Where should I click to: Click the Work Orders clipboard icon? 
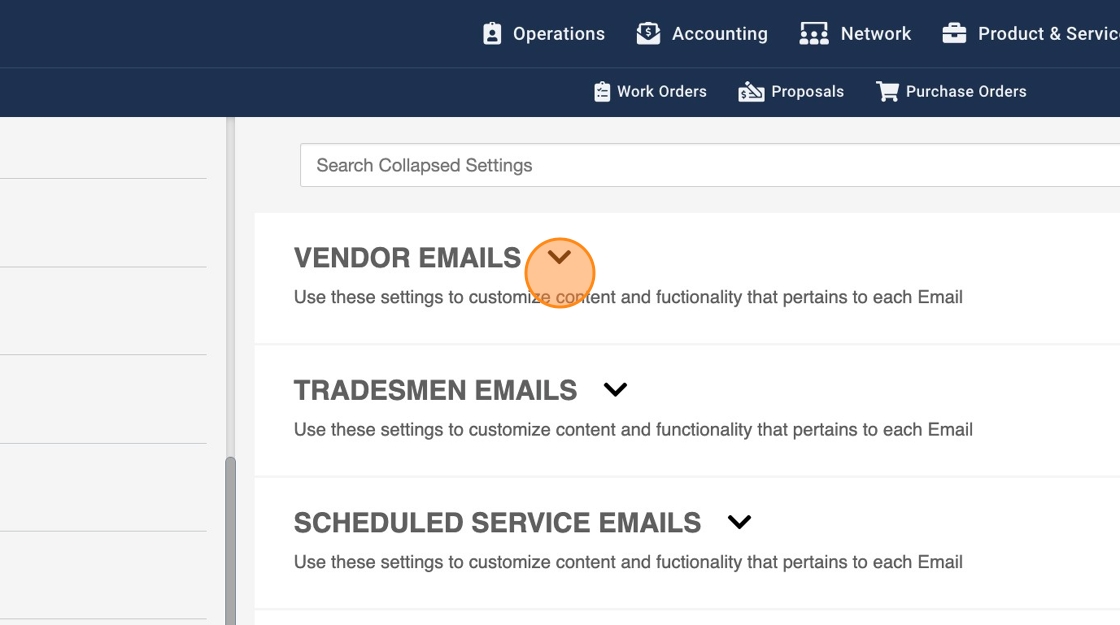point(602,92)
